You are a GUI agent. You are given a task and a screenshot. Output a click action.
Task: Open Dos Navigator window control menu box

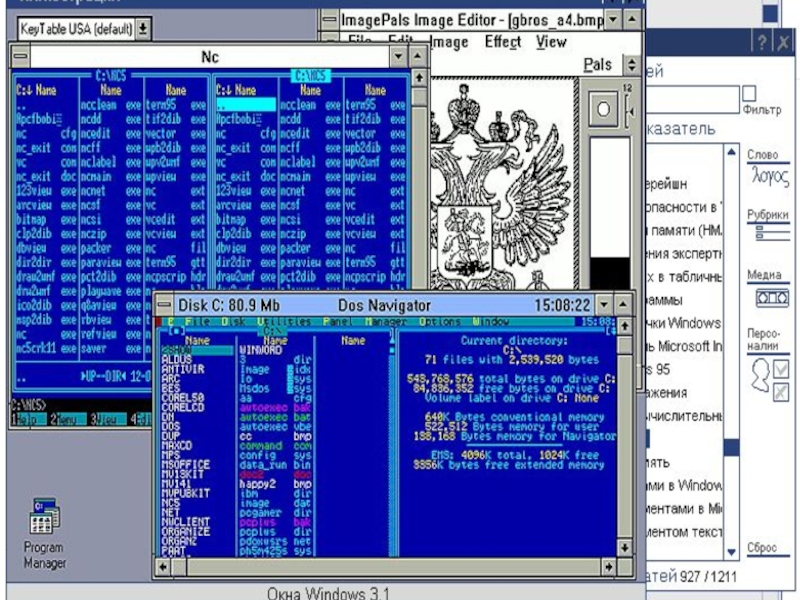165,305
